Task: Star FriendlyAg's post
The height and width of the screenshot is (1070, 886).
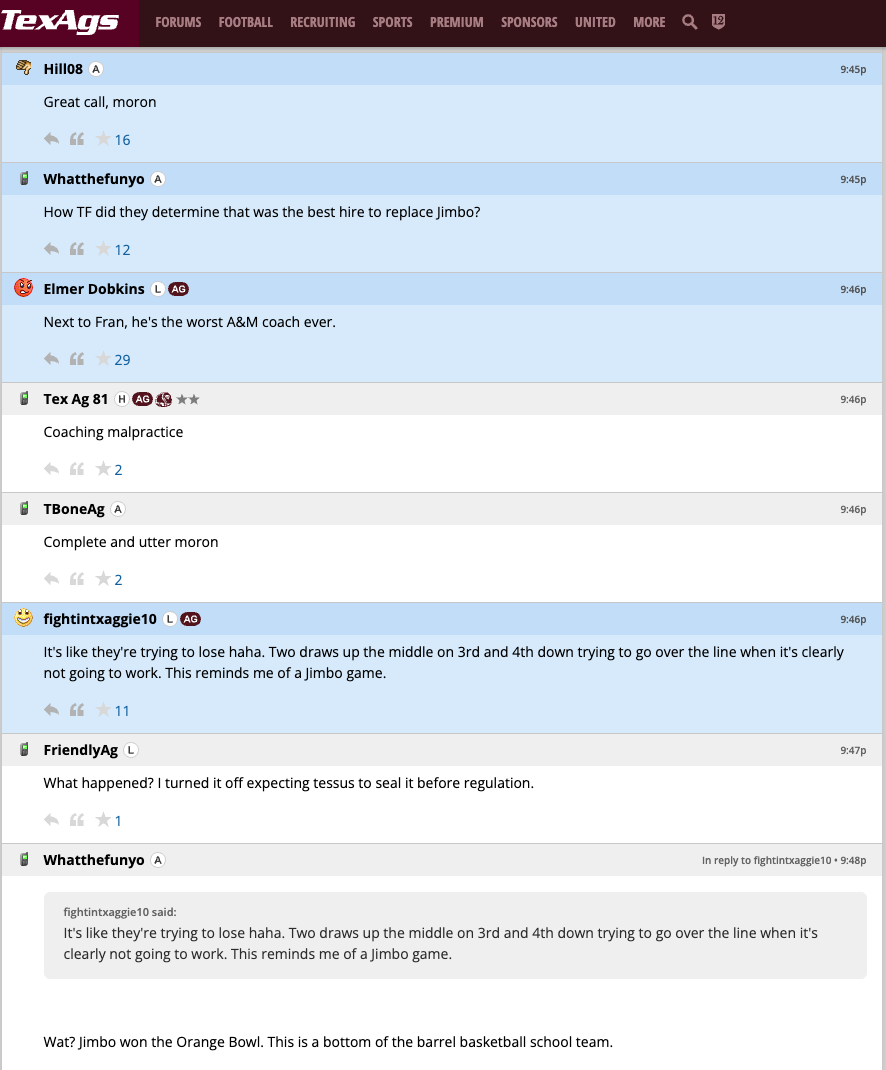Action: click(x=103, y=820)
